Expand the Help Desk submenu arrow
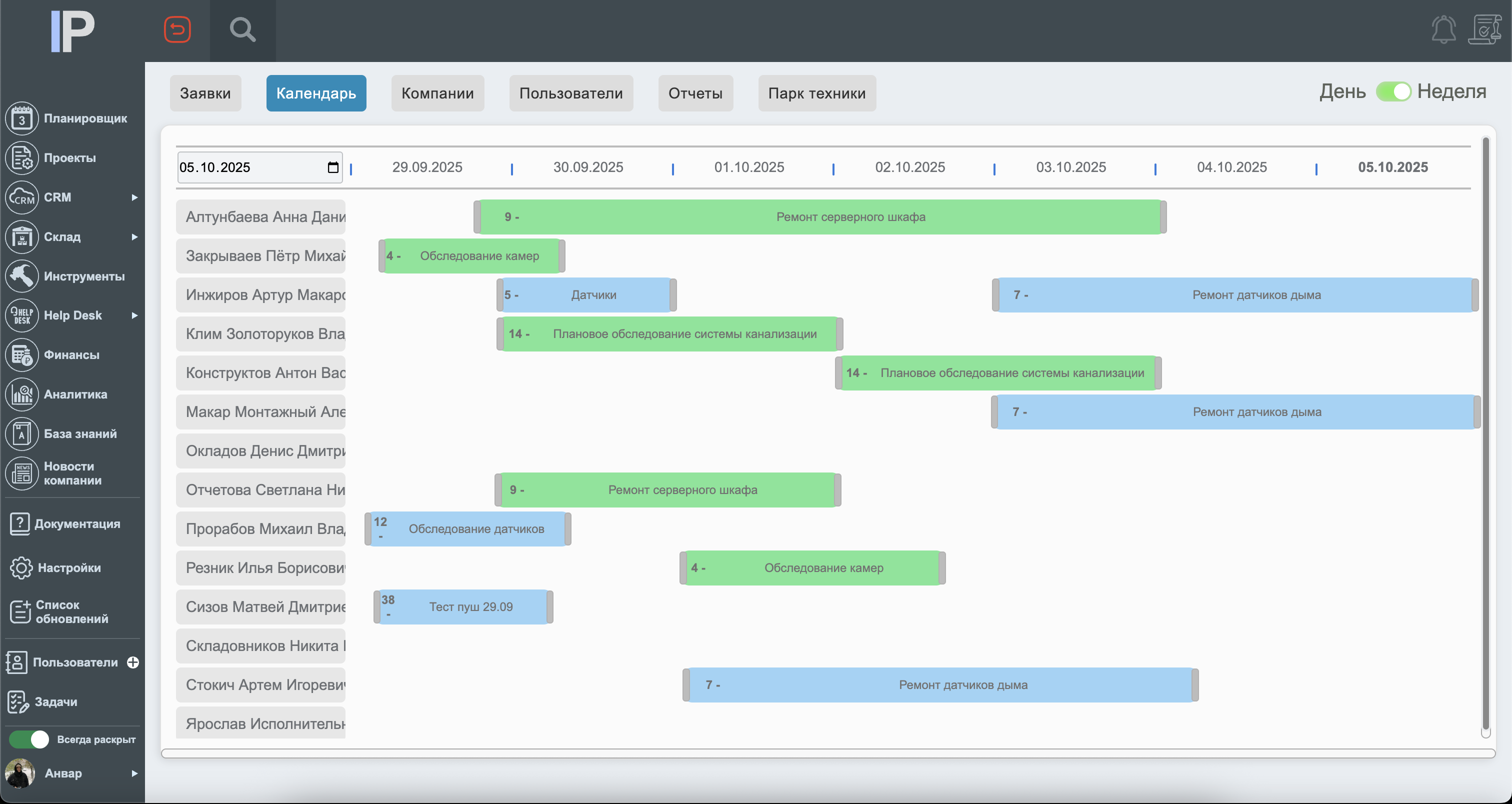Viewport: 1512px width, 804px height. (x=134, y=315)
